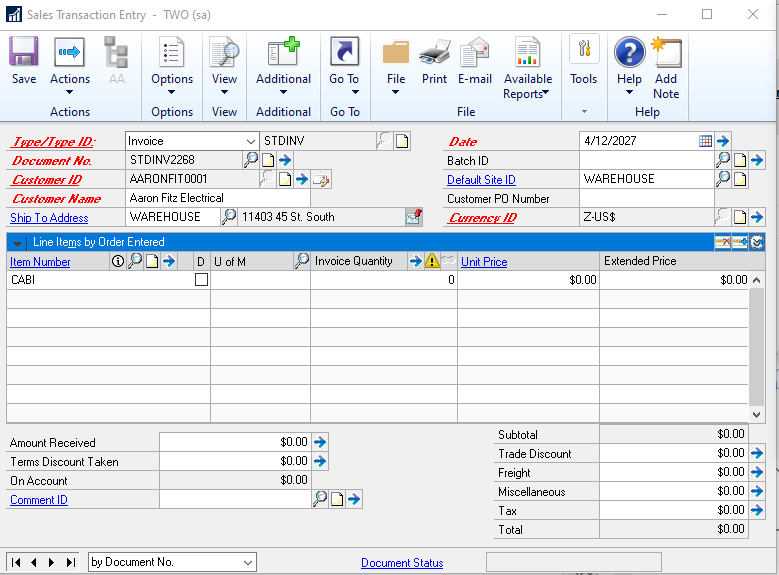The width and height of the screenshot is (779, 575).
Task: Delete row icon in line items header
Action: (x=723, y=242)
